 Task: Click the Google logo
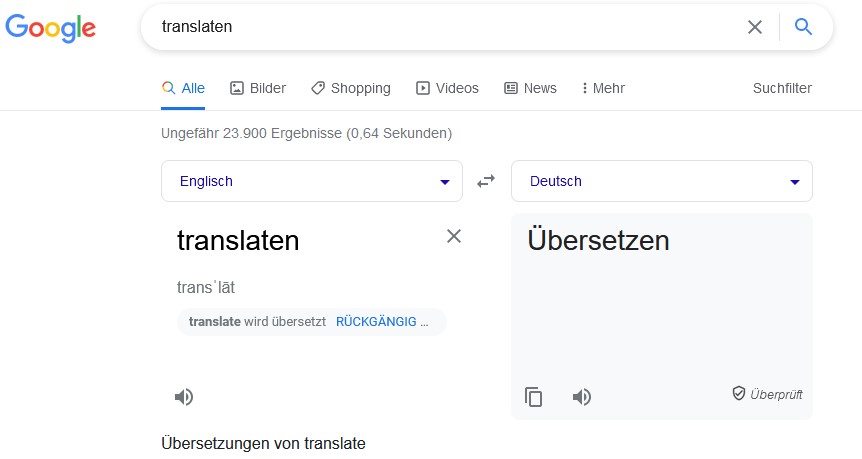(x=51, y=27)
